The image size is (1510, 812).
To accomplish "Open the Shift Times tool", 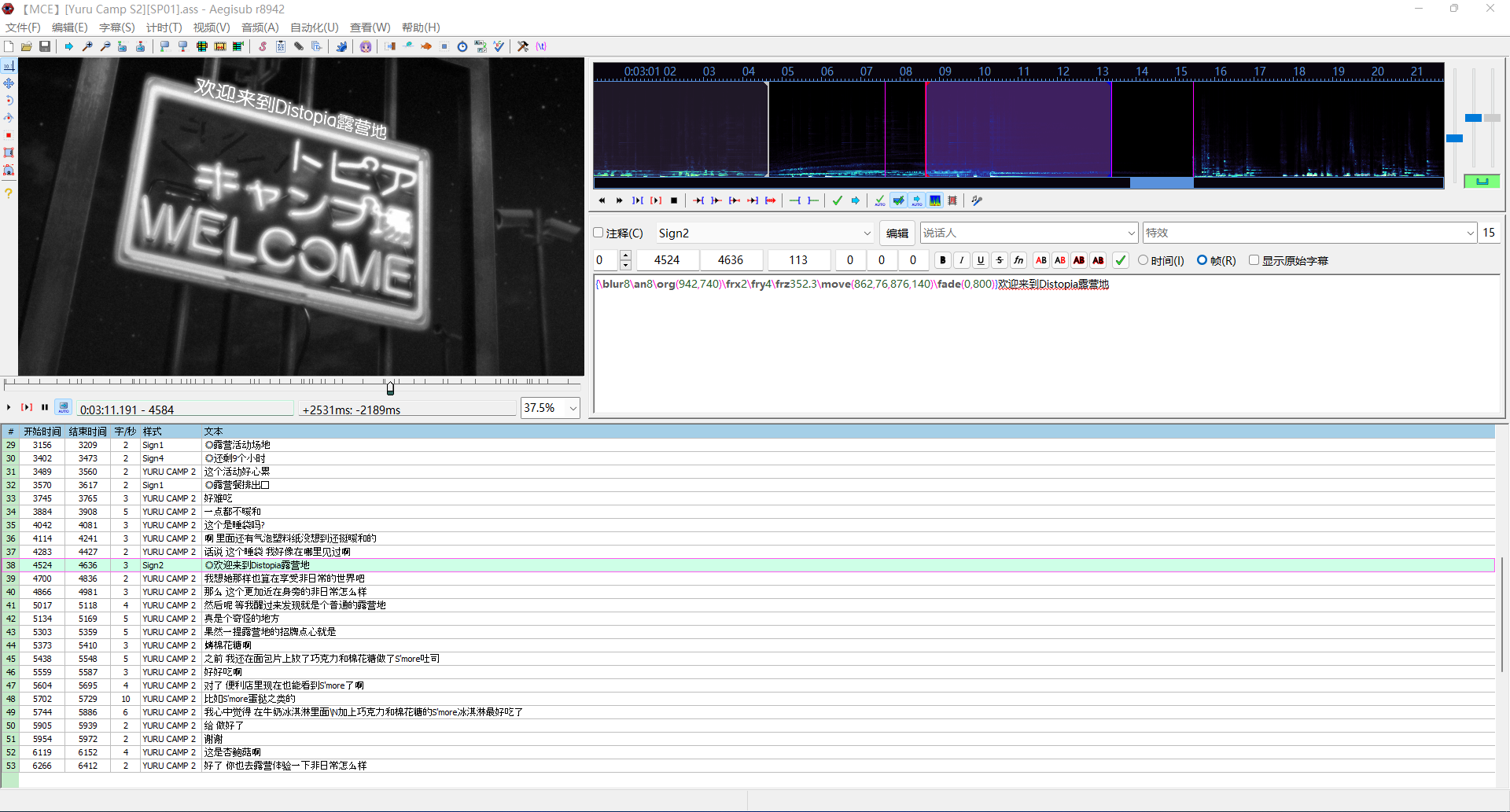I will (390, 46).
